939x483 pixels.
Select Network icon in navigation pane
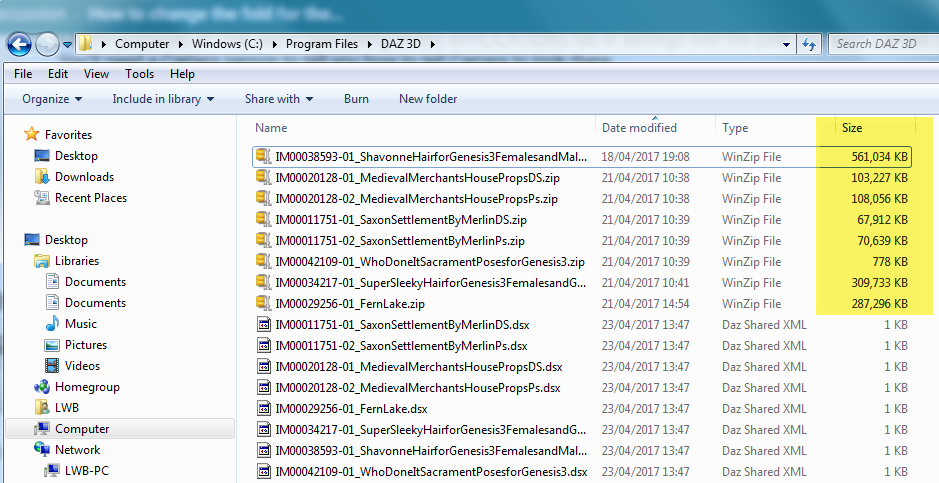point(42,449)
